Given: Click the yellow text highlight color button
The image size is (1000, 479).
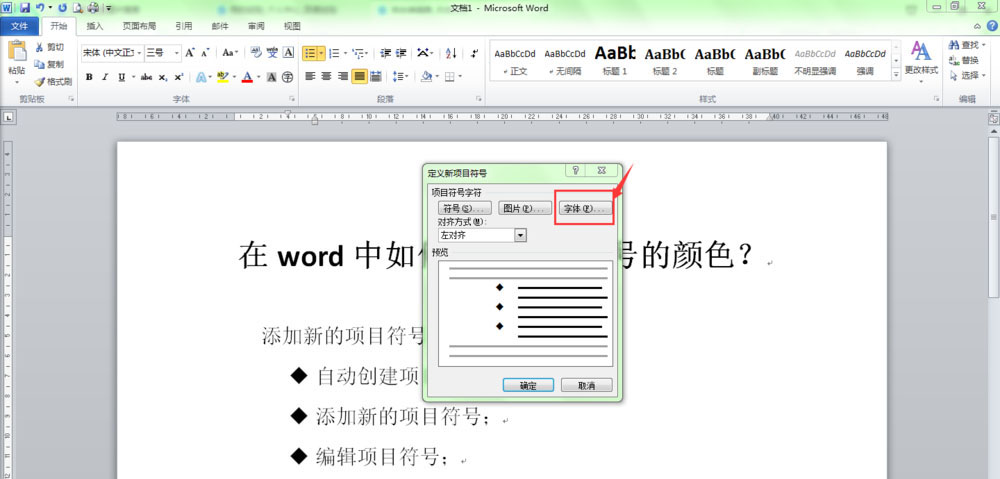Looking at the screenshot, I should (x=222, y=77).
